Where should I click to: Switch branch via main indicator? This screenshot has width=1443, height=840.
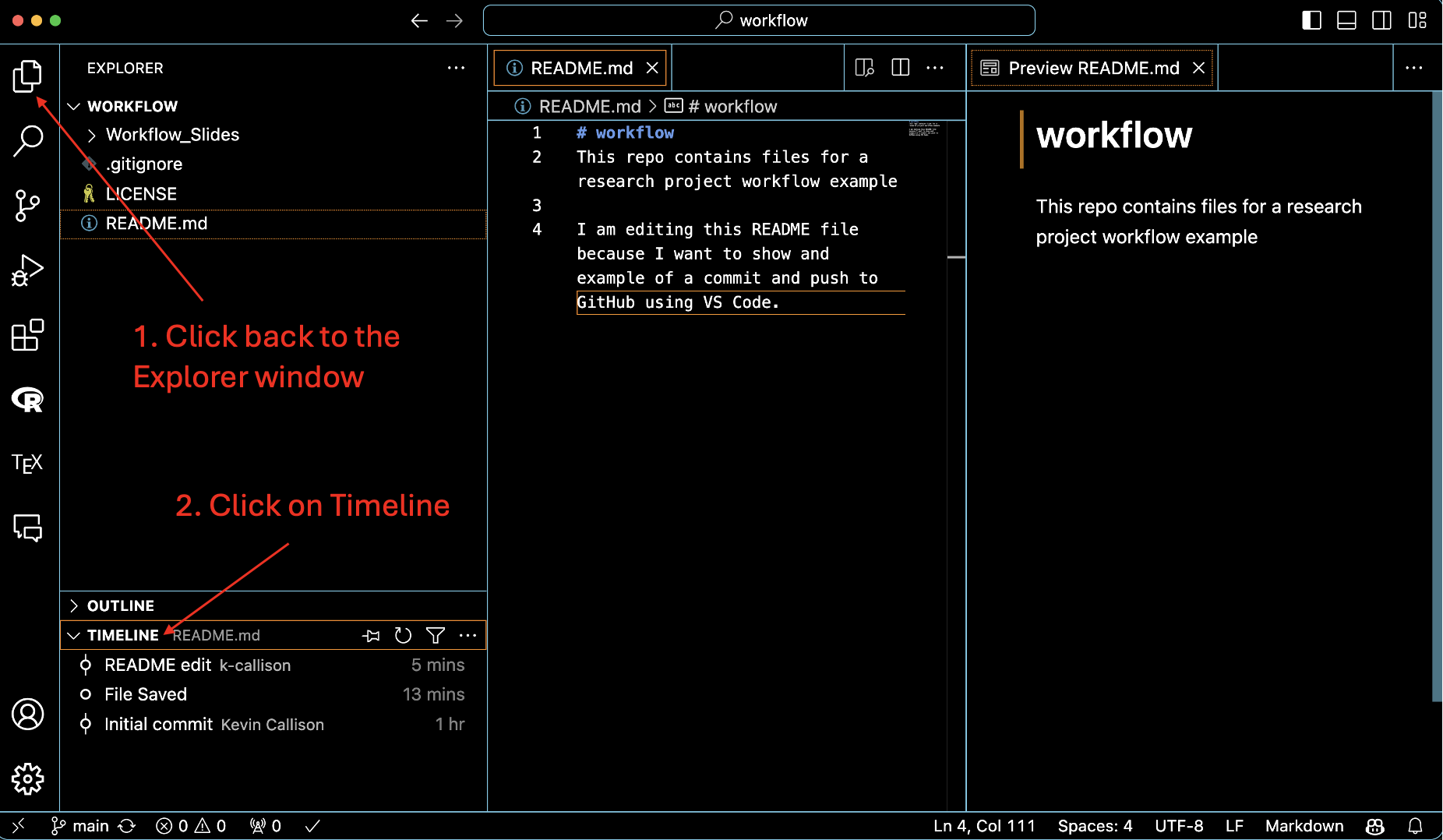pyautogui.click(x=80, y=826)
